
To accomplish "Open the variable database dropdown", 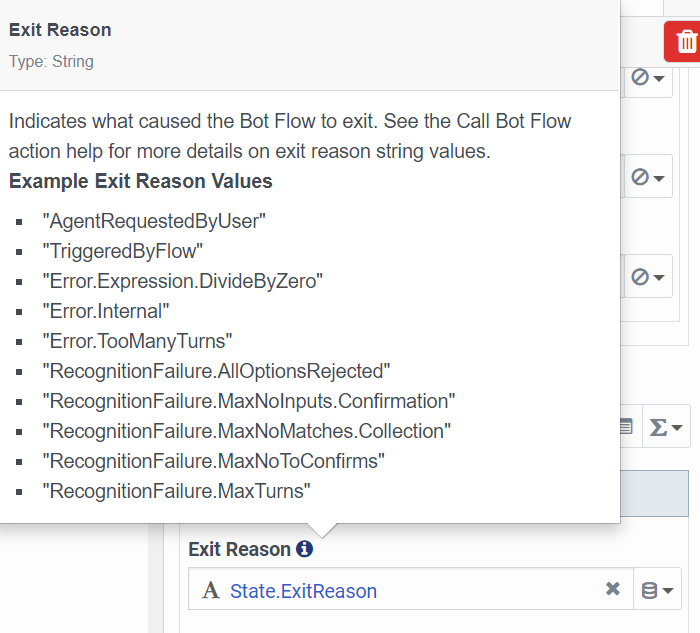I will point(657,590).
